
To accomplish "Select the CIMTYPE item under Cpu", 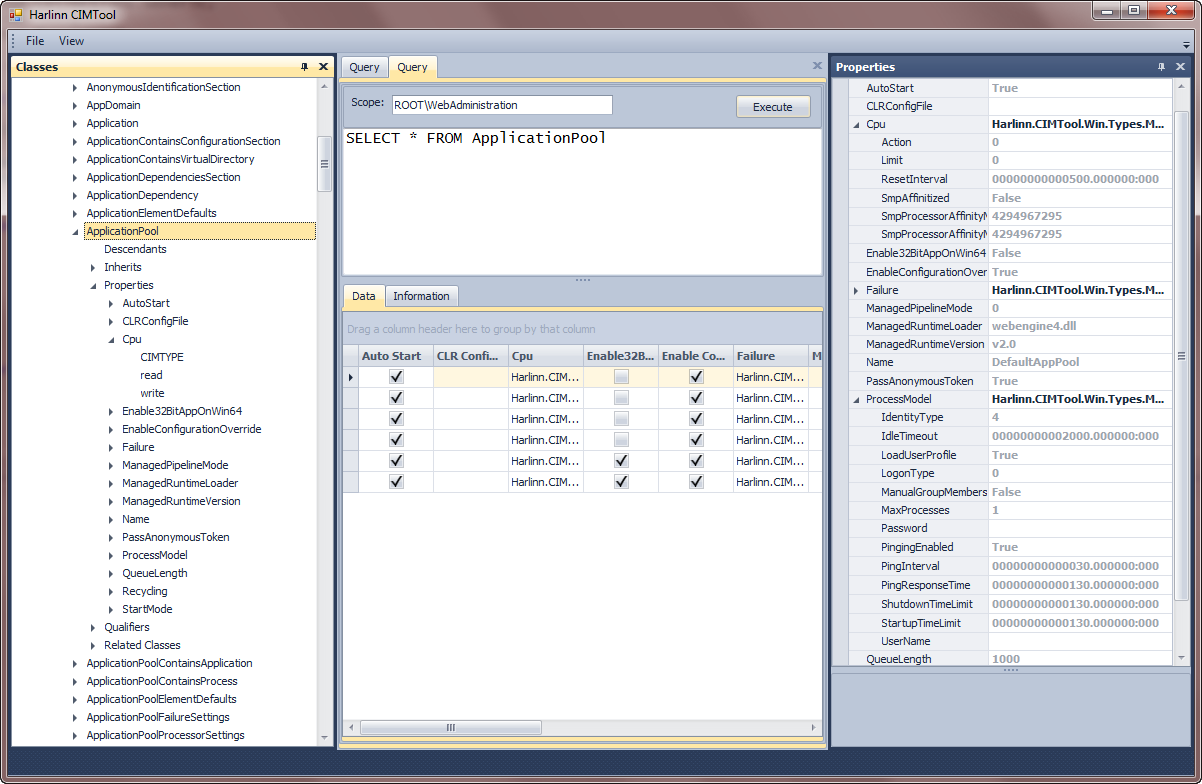I will click(x=162, y=357).
